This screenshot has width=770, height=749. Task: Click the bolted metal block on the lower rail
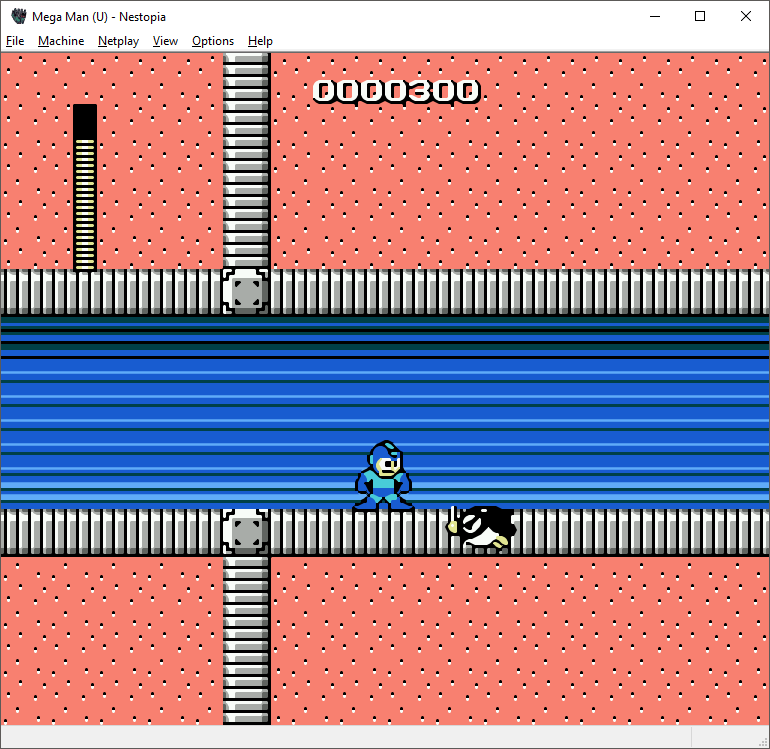246,531
